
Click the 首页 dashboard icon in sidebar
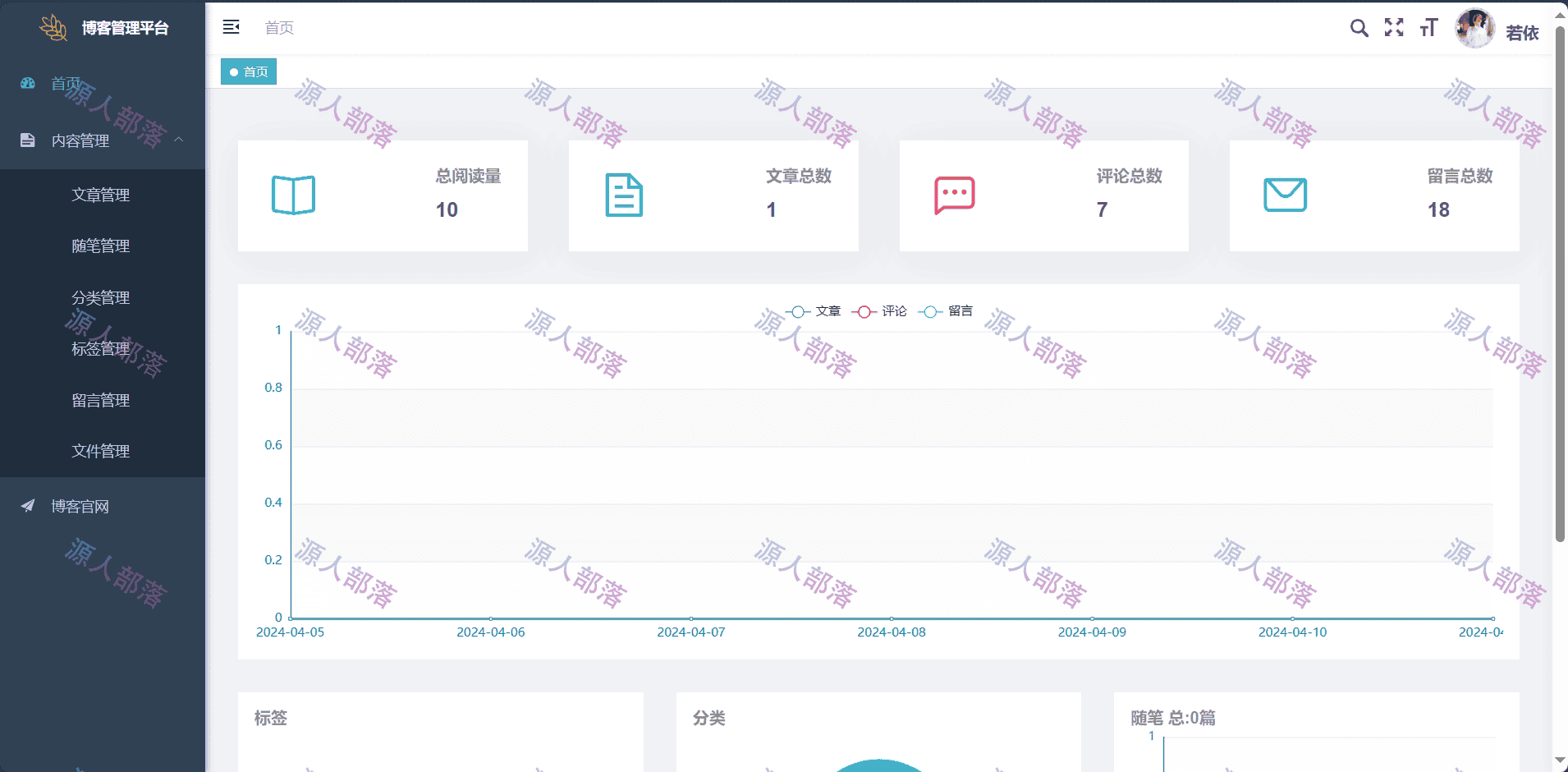coord(28,83)
